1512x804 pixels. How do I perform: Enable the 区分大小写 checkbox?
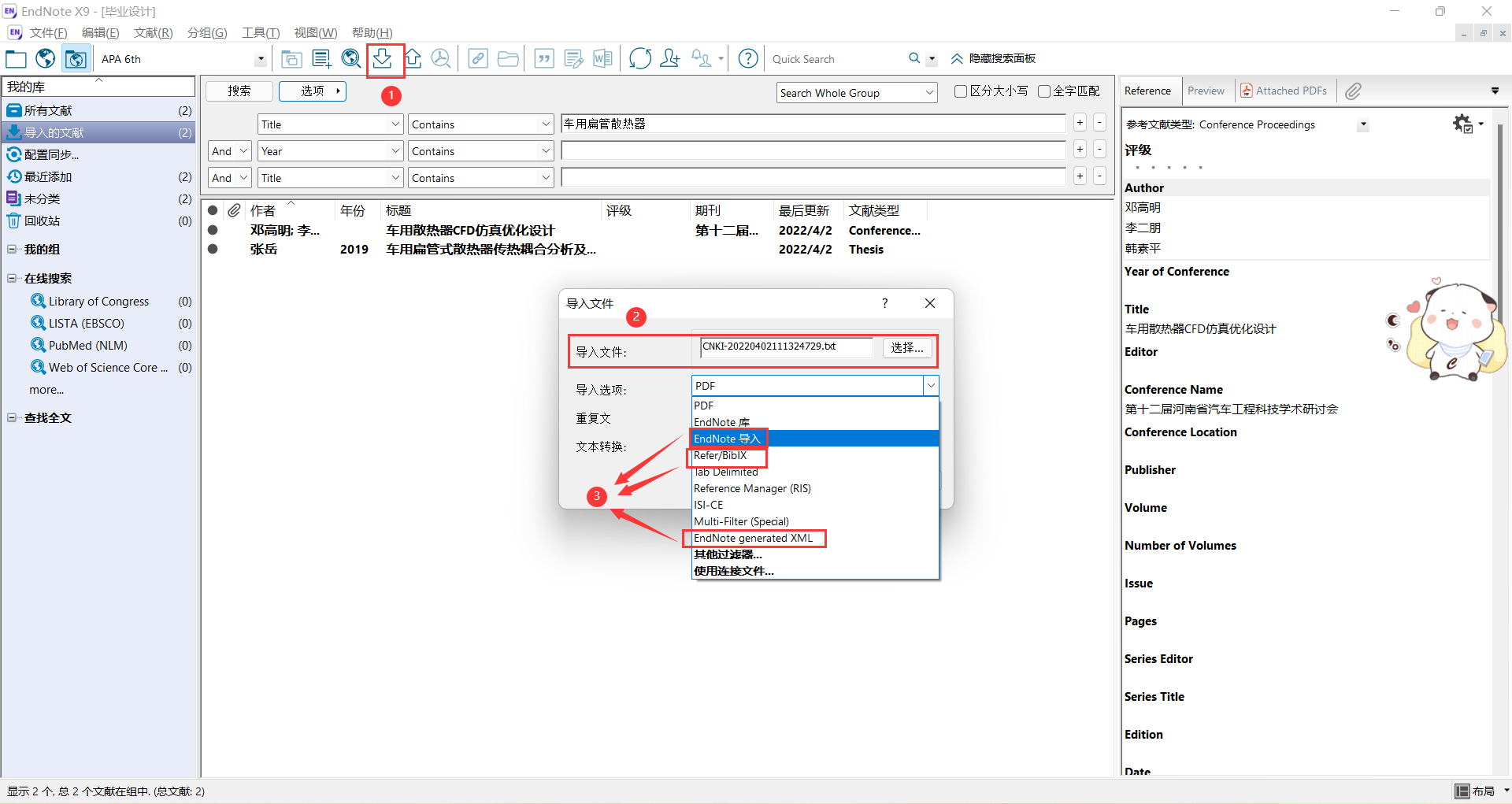point(960,91)
